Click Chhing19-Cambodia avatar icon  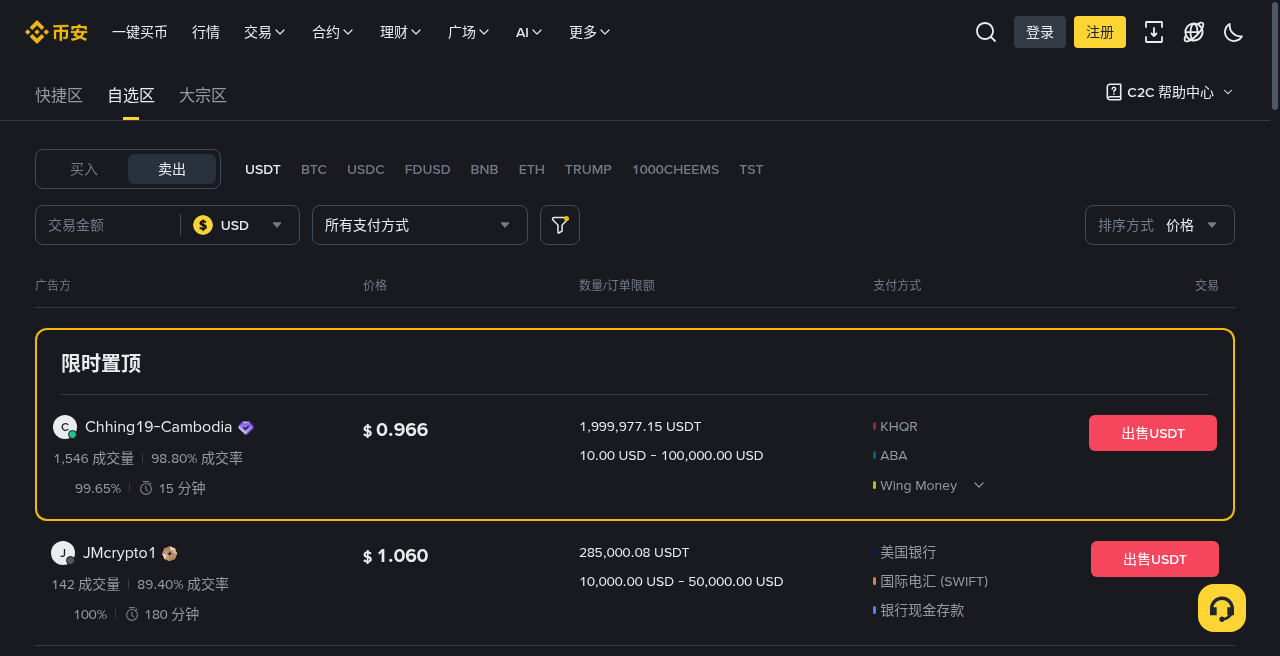[x=65, y=427]
